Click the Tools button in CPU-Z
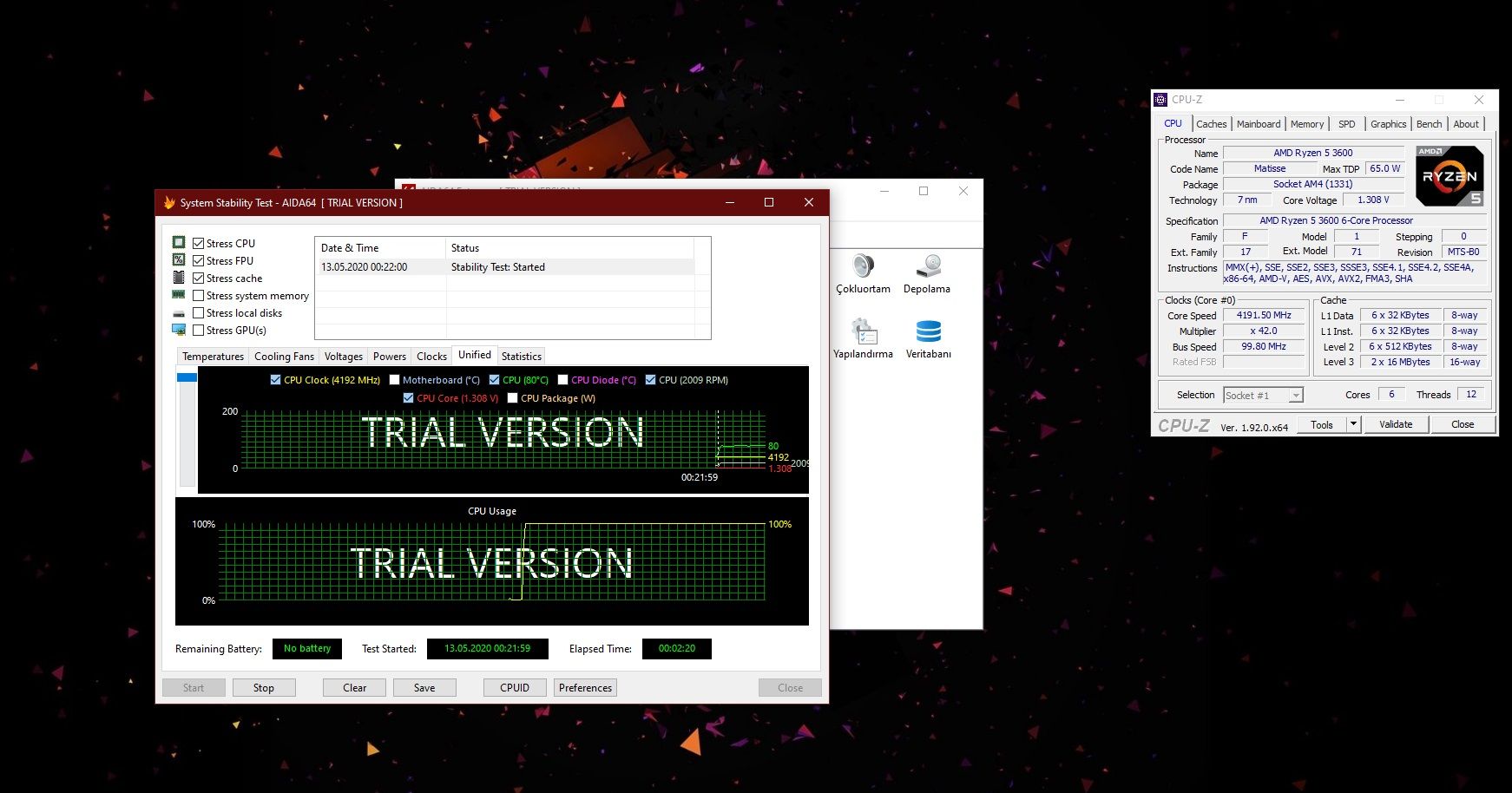Screen dimensions: 1512x793 click(1322, 425)
